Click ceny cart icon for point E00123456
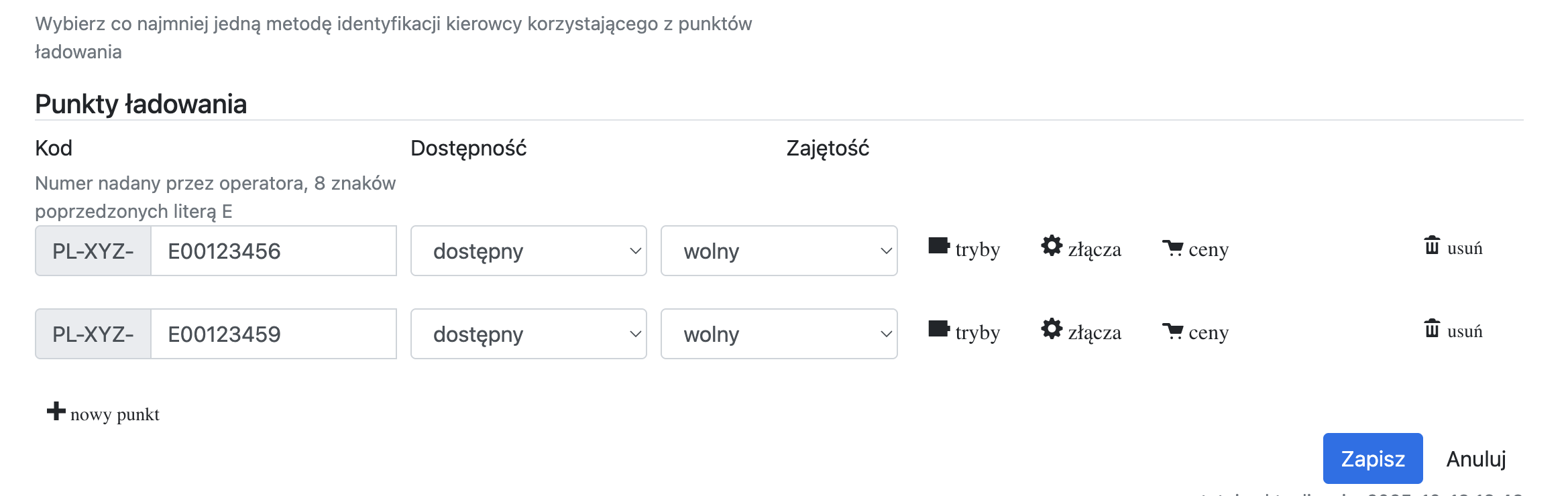The width and height of the screenshot is (1568, 496). [1172, 248]
